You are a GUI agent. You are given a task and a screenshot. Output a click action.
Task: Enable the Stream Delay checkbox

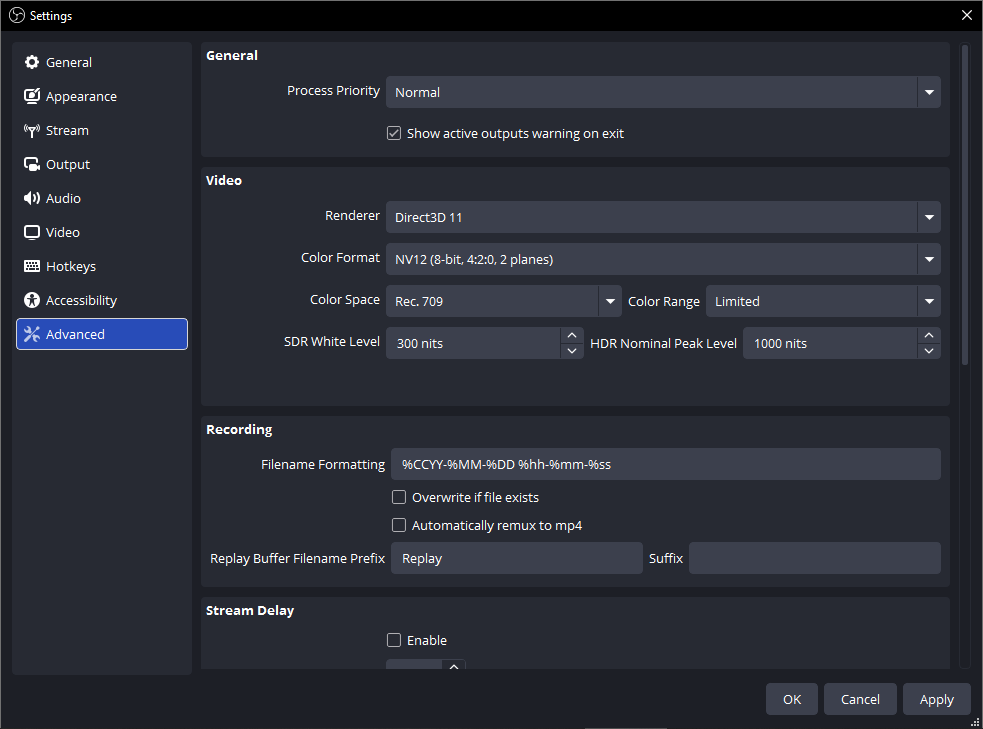394,640
